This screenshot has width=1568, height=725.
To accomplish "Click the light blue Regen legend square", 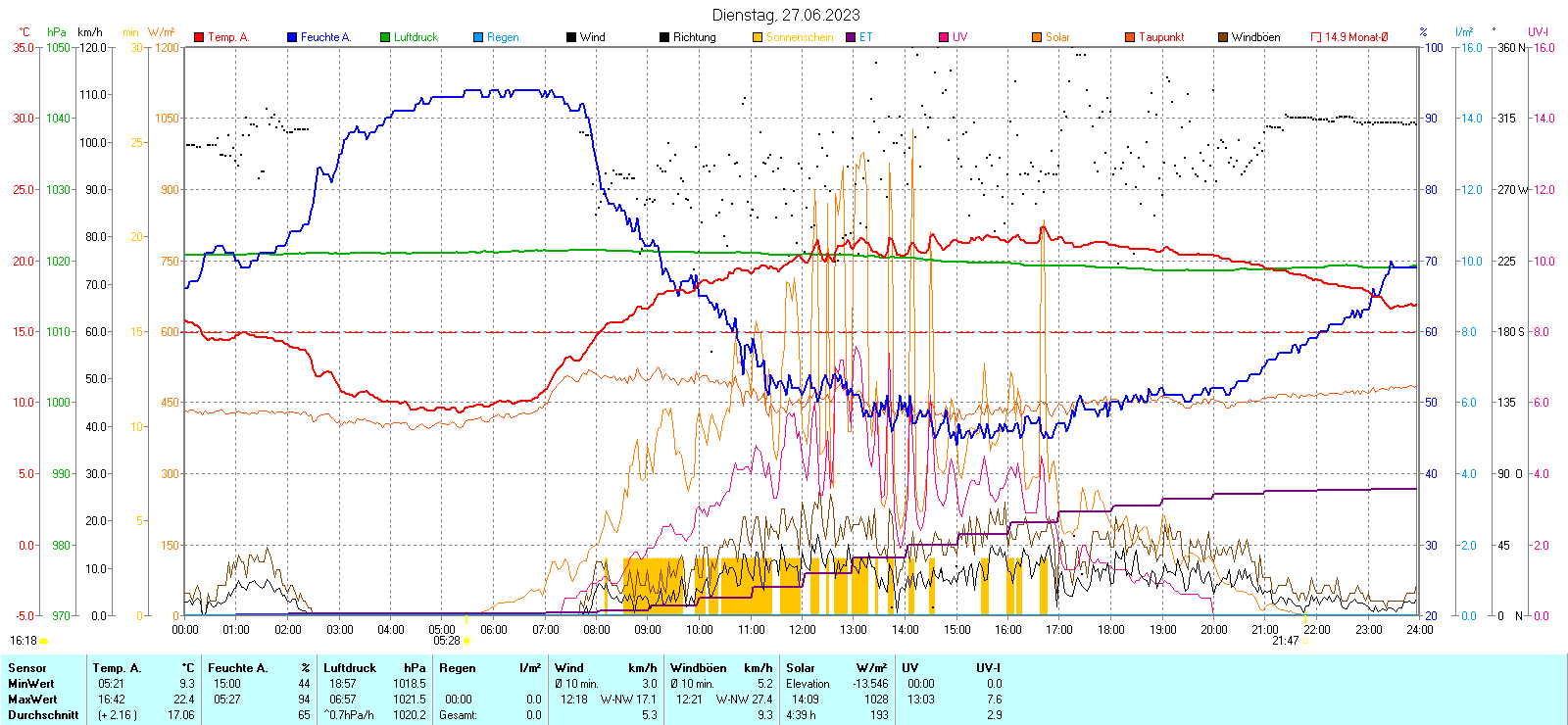I will 478,37.
